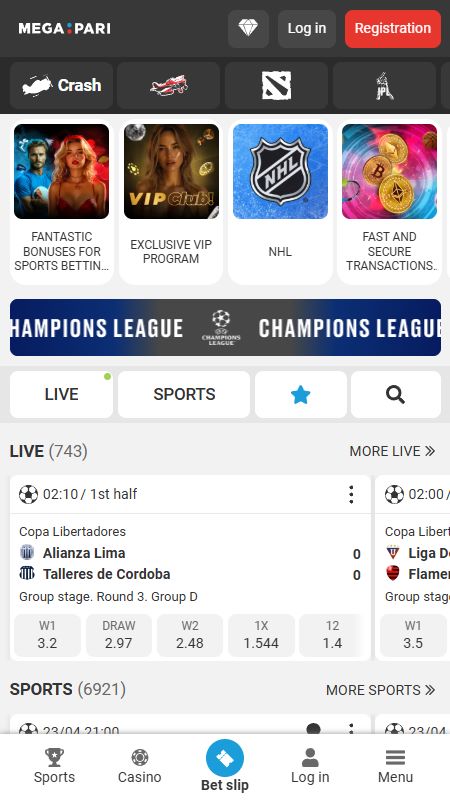Open options menu for Alianza Lima match
450x800 pixels.
point(351,494)
